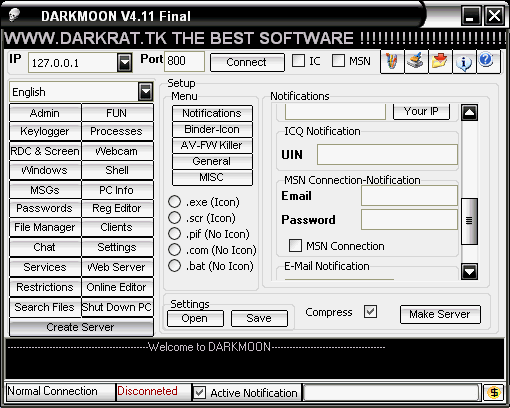
Task: Open the Webcam panel button
Action: 117,151
